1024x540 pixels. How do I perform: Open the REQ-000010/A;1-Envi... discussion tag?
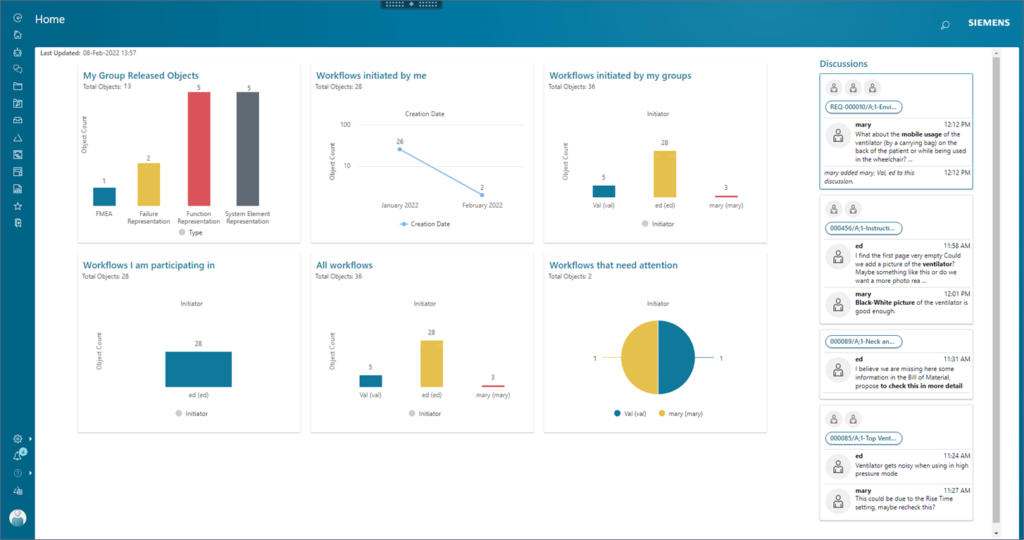[x=864, y=107]
